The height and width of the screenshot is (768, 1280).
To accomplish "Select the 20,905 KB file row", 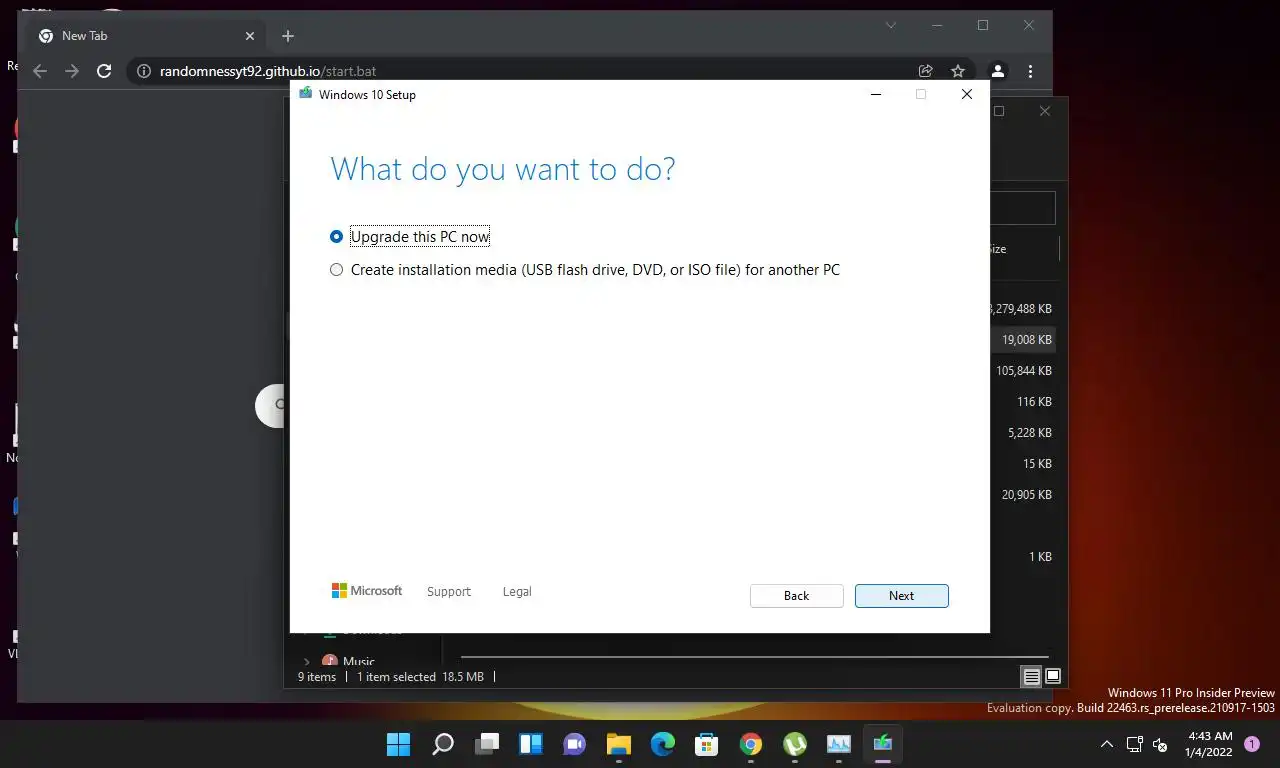I will 1022,495.
